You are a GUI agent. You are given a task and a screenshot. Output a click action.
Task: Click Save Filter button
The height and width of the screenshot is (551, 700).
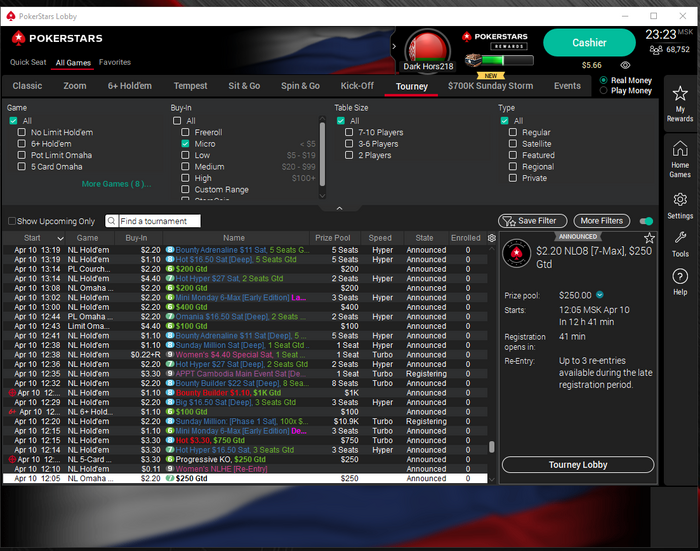[532, 221]
